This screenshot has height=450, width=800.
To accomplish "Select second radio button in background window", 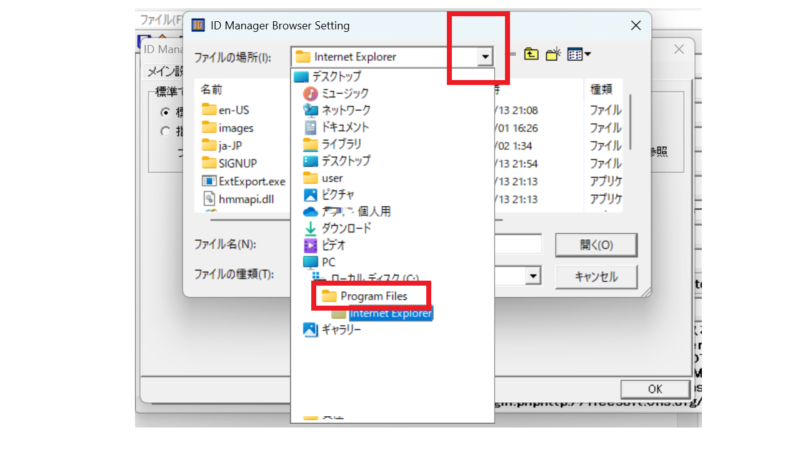I will (x=165, y=131).
